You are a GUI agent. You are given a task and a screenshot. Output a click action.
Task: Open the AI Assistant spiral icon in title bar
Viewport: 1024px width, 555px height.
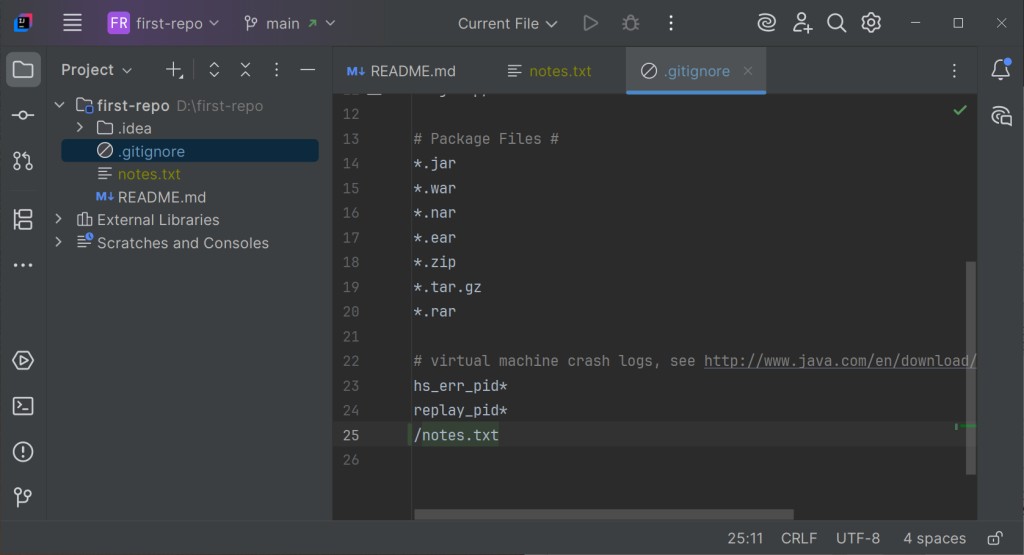(x=766, y=24)
